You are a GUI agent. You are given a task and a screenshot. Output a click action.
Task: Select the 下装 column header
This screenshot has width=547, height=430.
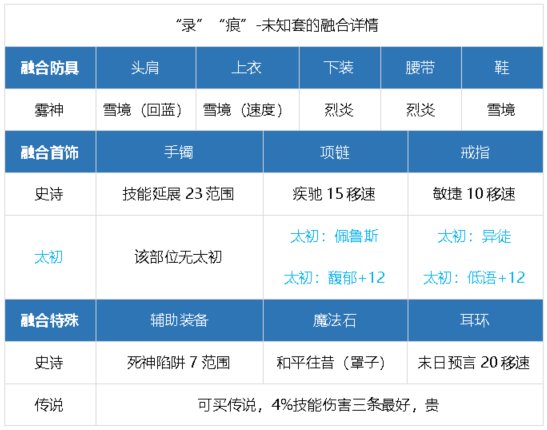click(x=340, y=68)
